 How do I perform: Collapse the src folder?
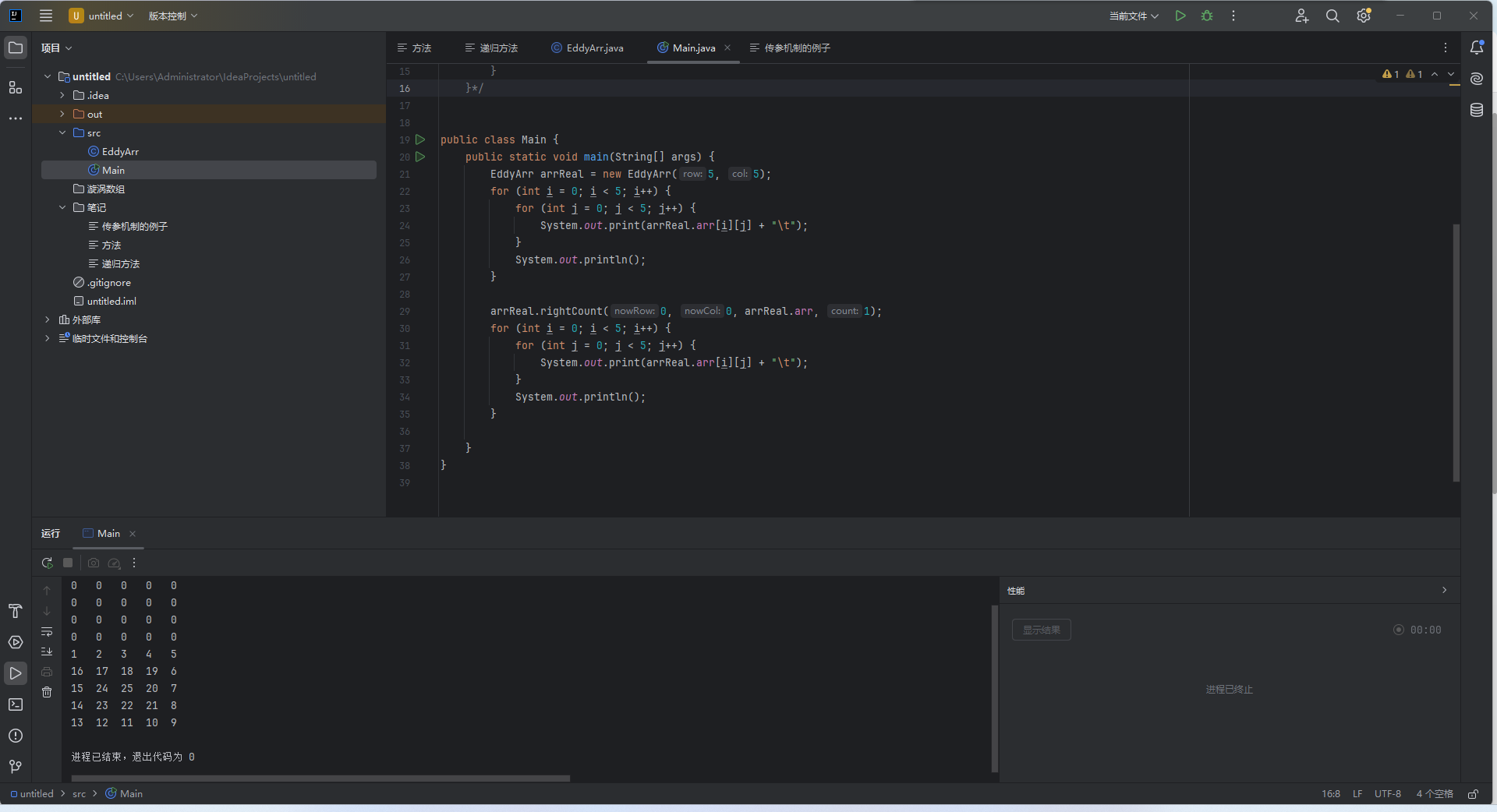point(62,132)
